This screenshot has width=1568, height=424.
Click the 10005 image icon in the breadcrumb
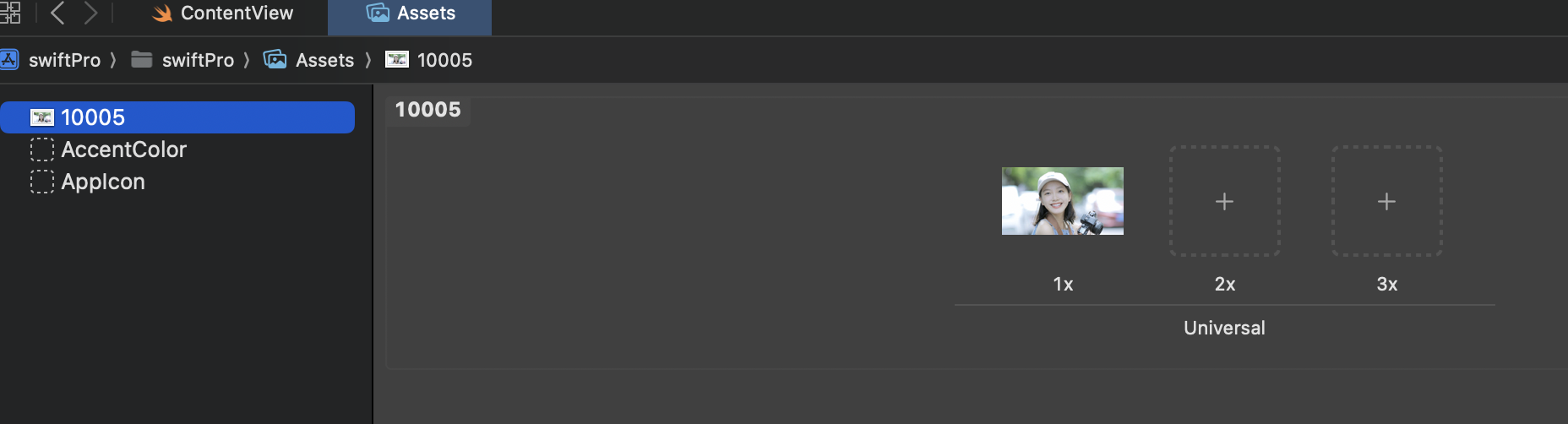pos(397,59)
